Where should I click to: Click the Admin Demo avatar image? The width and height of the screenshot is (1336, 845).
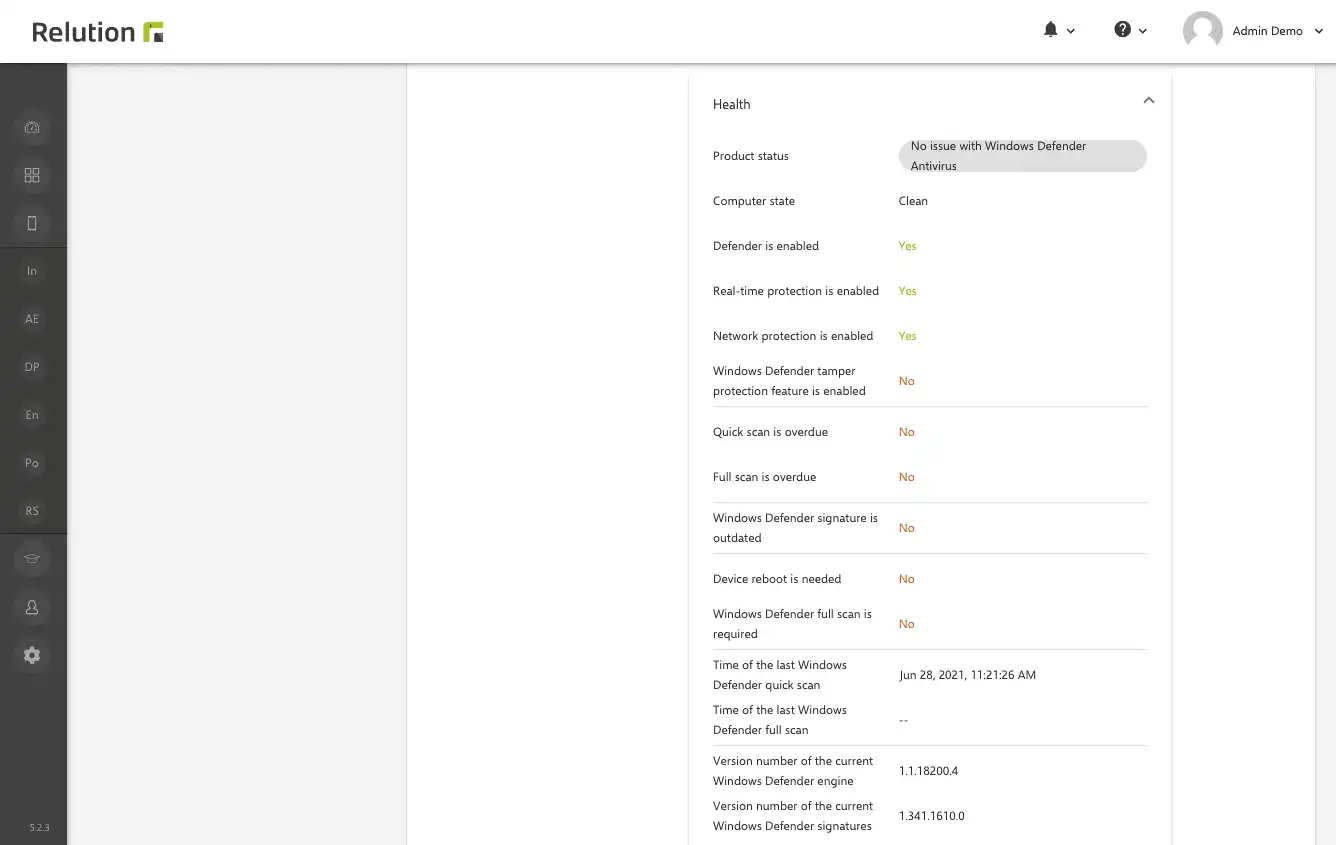coord(1202,31)
